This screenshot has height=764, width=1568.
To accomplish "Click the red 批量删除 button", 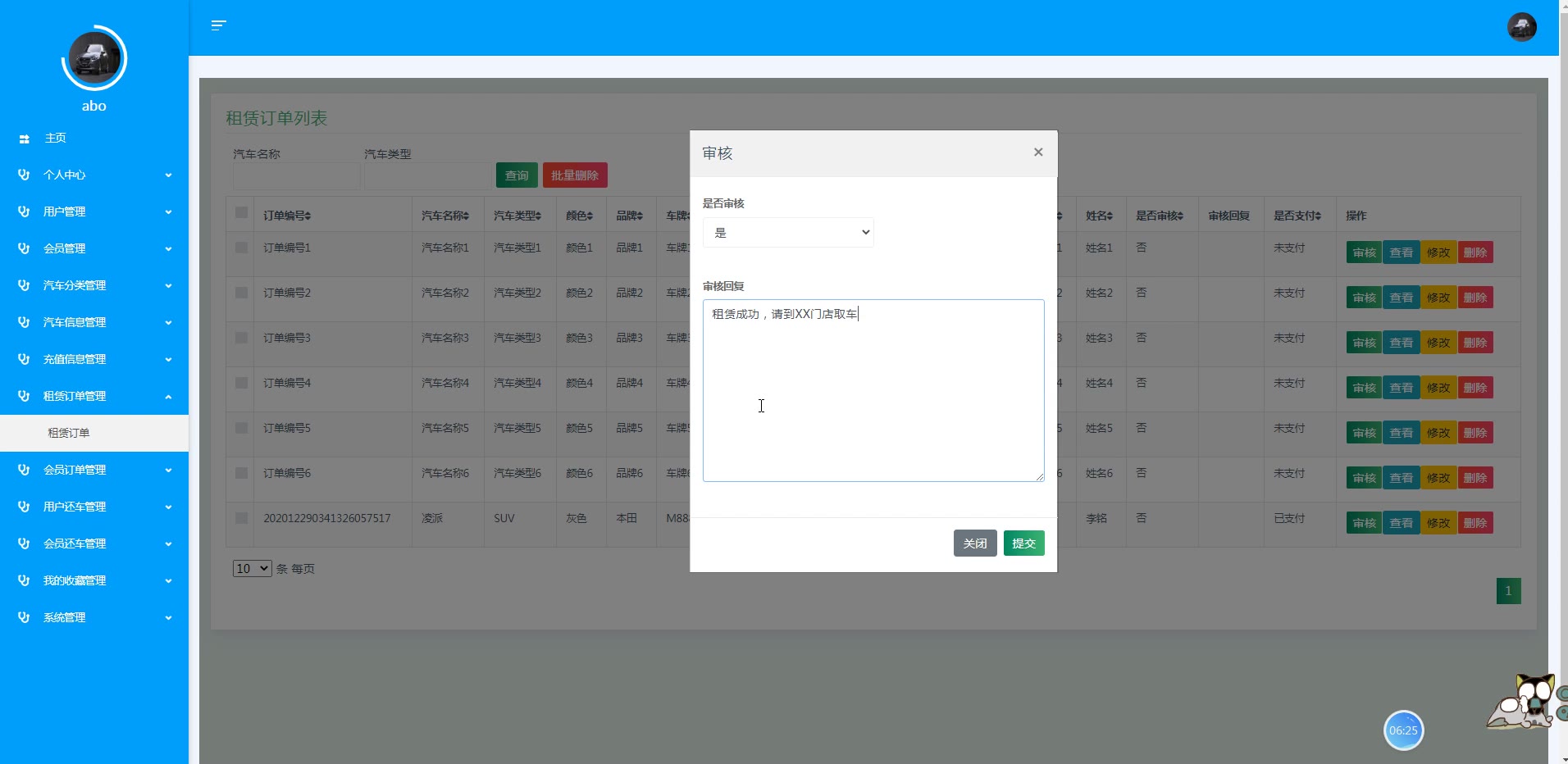I will [575, 175].
